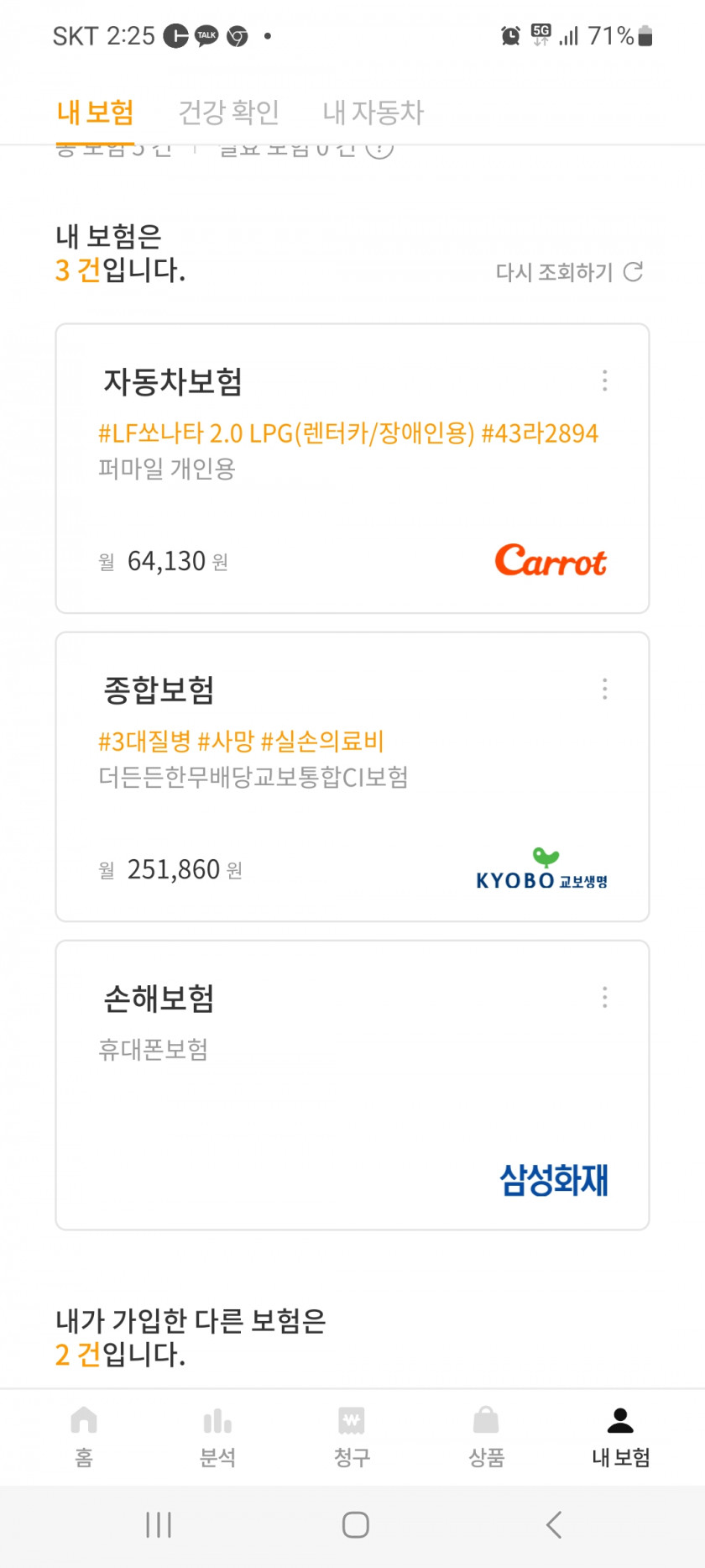
Task: Open the three-dot menu for 자동차보험
Action: (x=604, y=381)
